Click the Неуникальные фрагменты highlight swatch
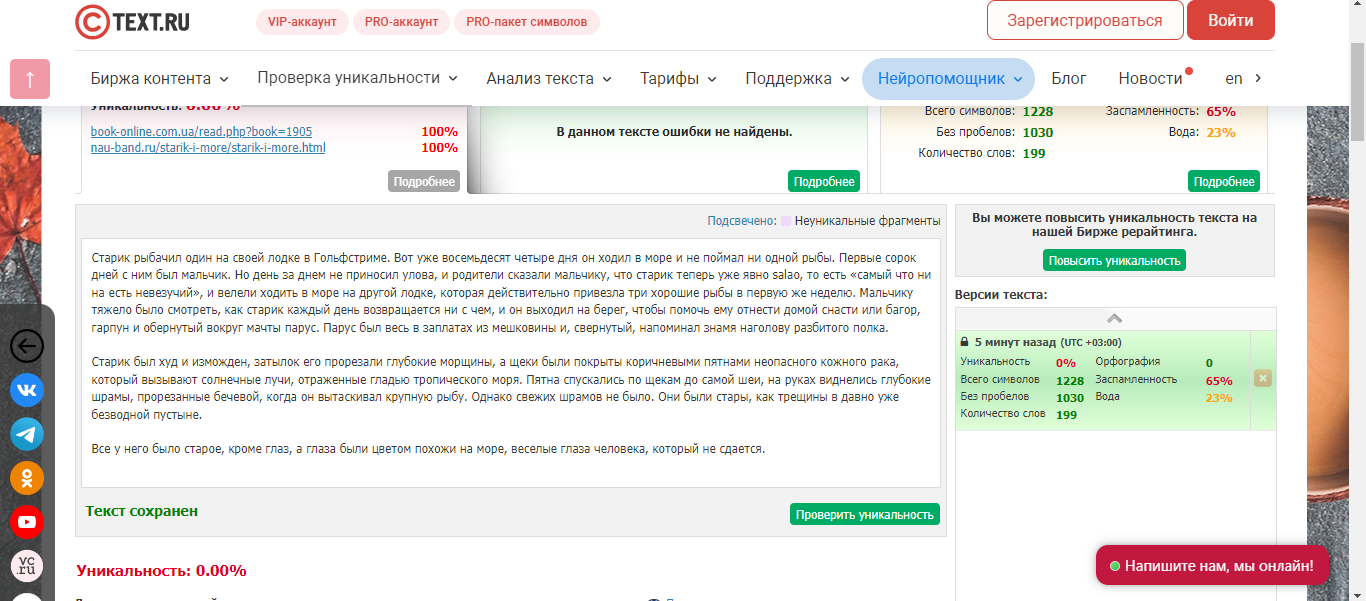 (x=786, y=221)
